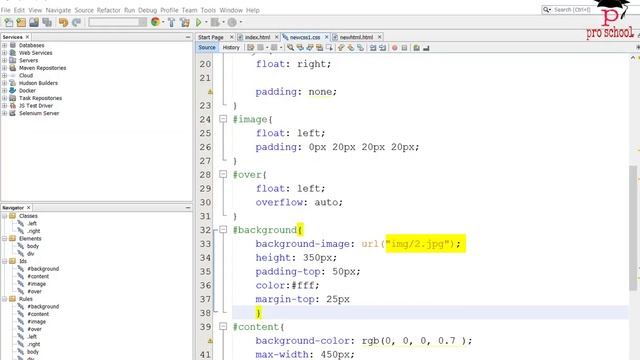Image resolution: width=640 pixels, height=360 pixels.
Task: Select the Selenium Server node
Action: [39, 113]
